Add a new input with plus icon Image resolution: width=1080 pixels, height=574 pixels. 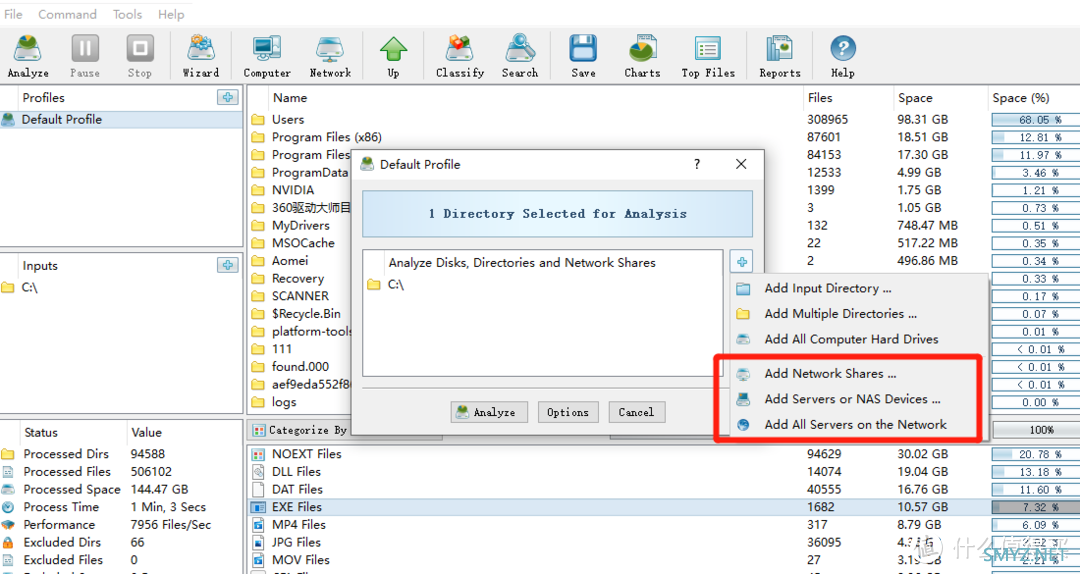pyautogui.click(x=228, y=265)
